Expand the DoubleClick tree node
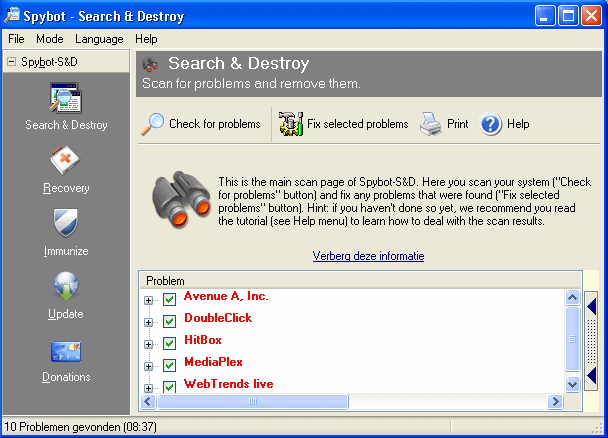Screen dimensions: 608x438 (148, 322)
